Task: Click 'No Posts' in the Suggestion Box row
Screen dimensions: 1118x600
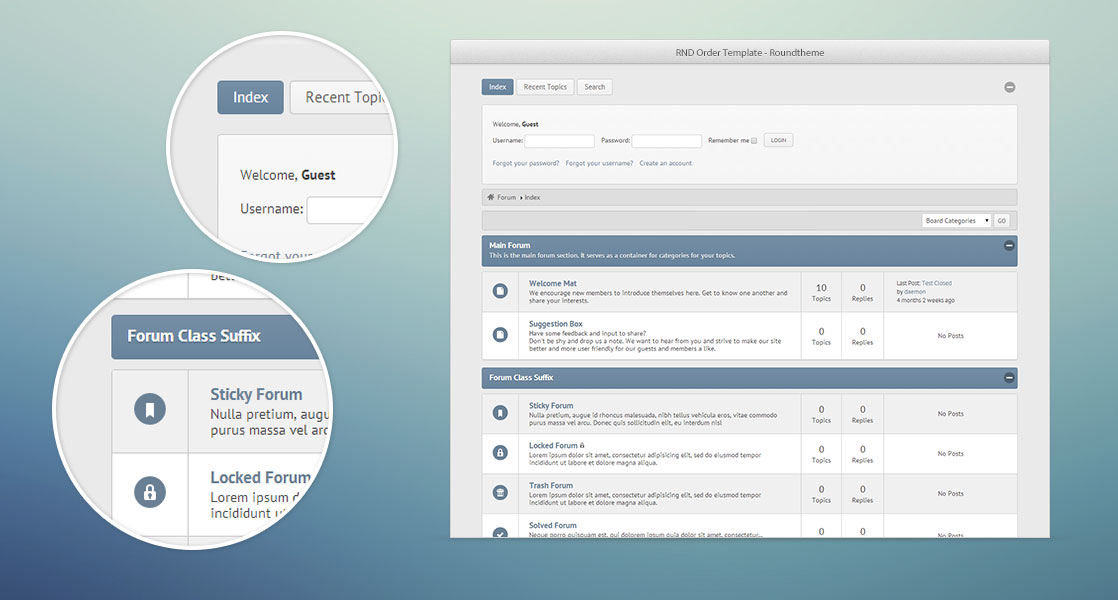Action: tap(950, 336)
